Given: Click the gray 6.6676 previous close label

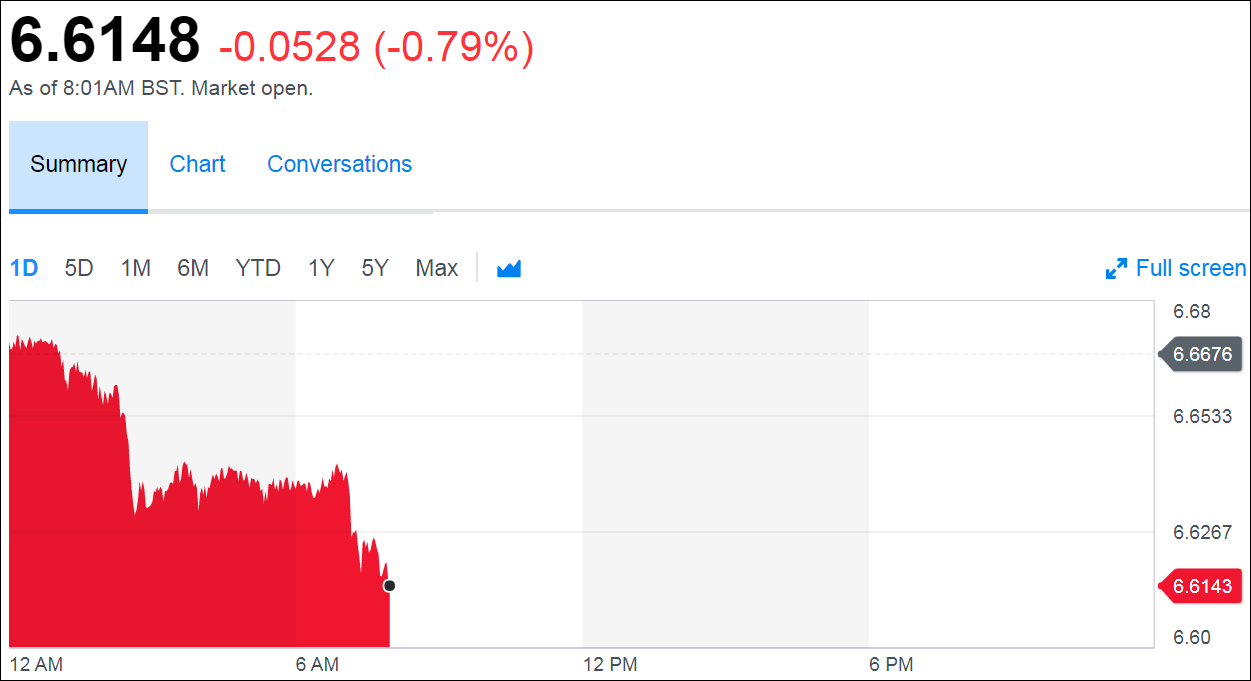Looking at the screenshot, I should tap(1204, 354).
